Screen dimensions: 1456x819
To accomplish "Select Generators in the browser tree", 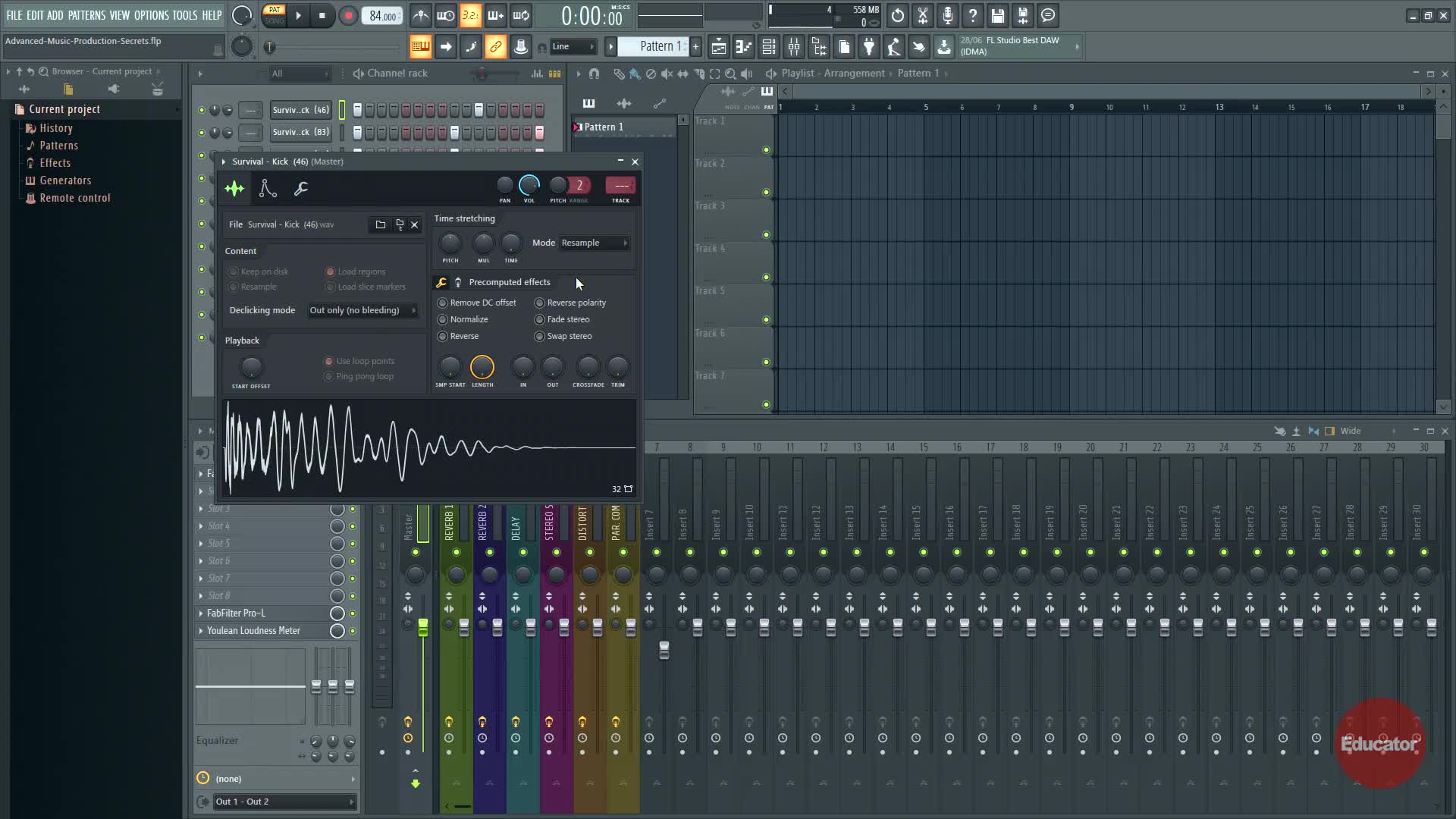I will pyautogui.click(x=65, y=180).
